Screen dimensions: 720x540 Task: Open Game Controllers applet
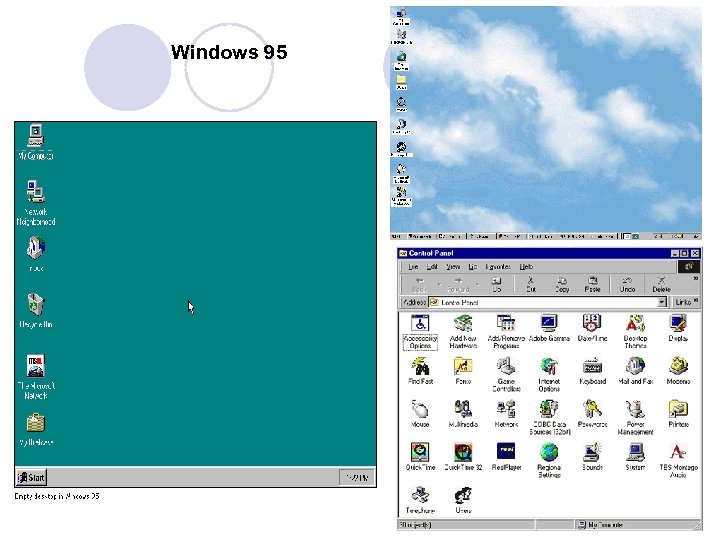(506, 374)
